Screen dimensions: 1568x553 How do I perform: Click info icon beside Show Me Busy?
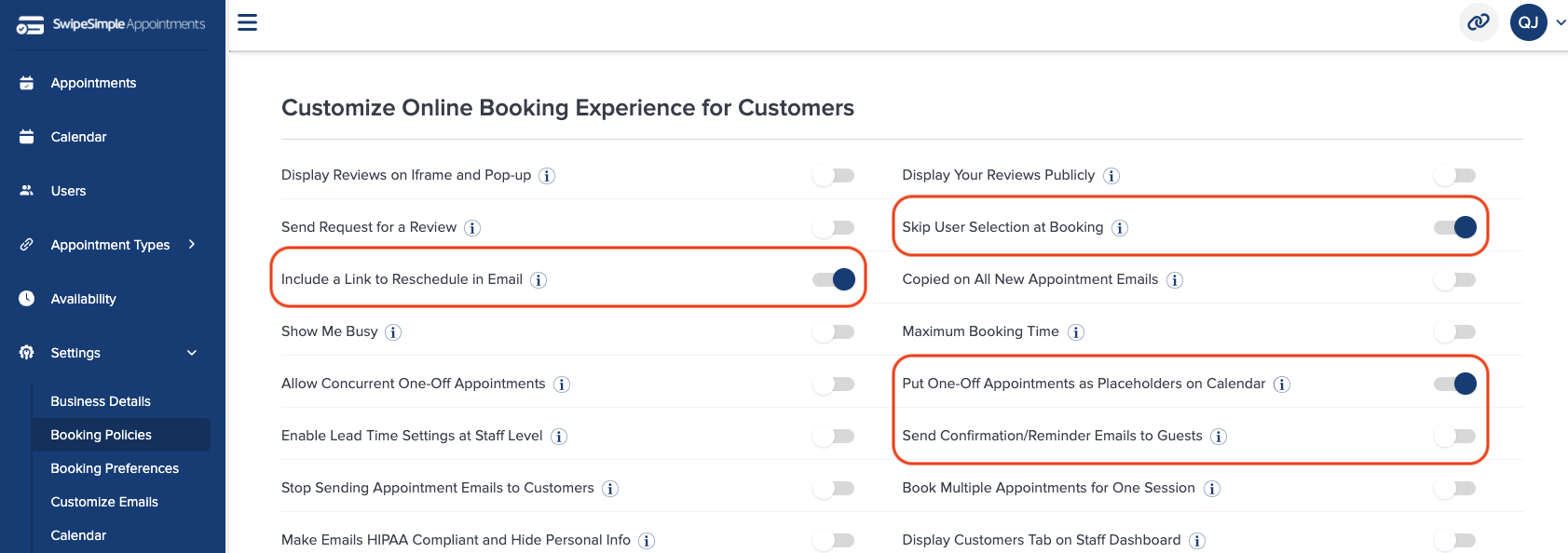(393, 332)
